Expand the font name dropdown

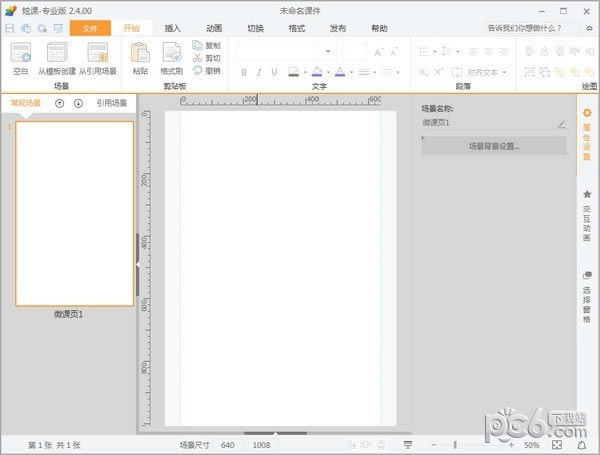tap(328, 51)
